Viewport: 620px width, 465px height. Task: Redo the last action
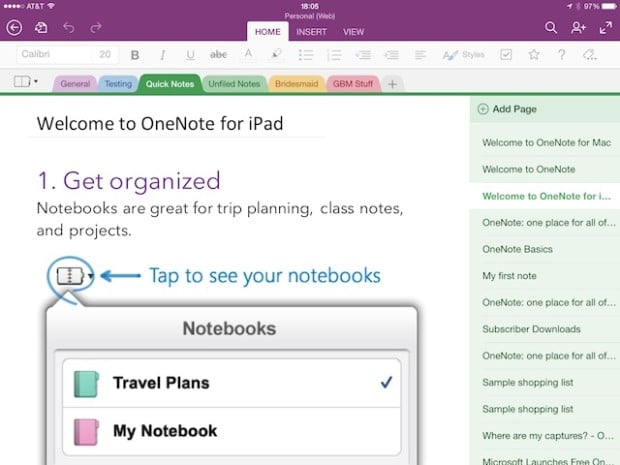pyautogui.click(x=96, y=28)
